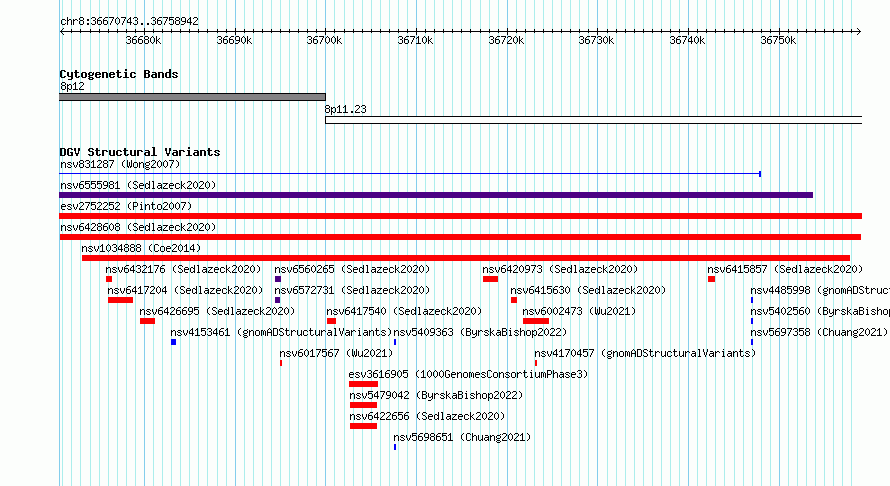890x486 pixels.
Task: Click nsv6017567 (Wu2021) label
Action: [336, 353]
